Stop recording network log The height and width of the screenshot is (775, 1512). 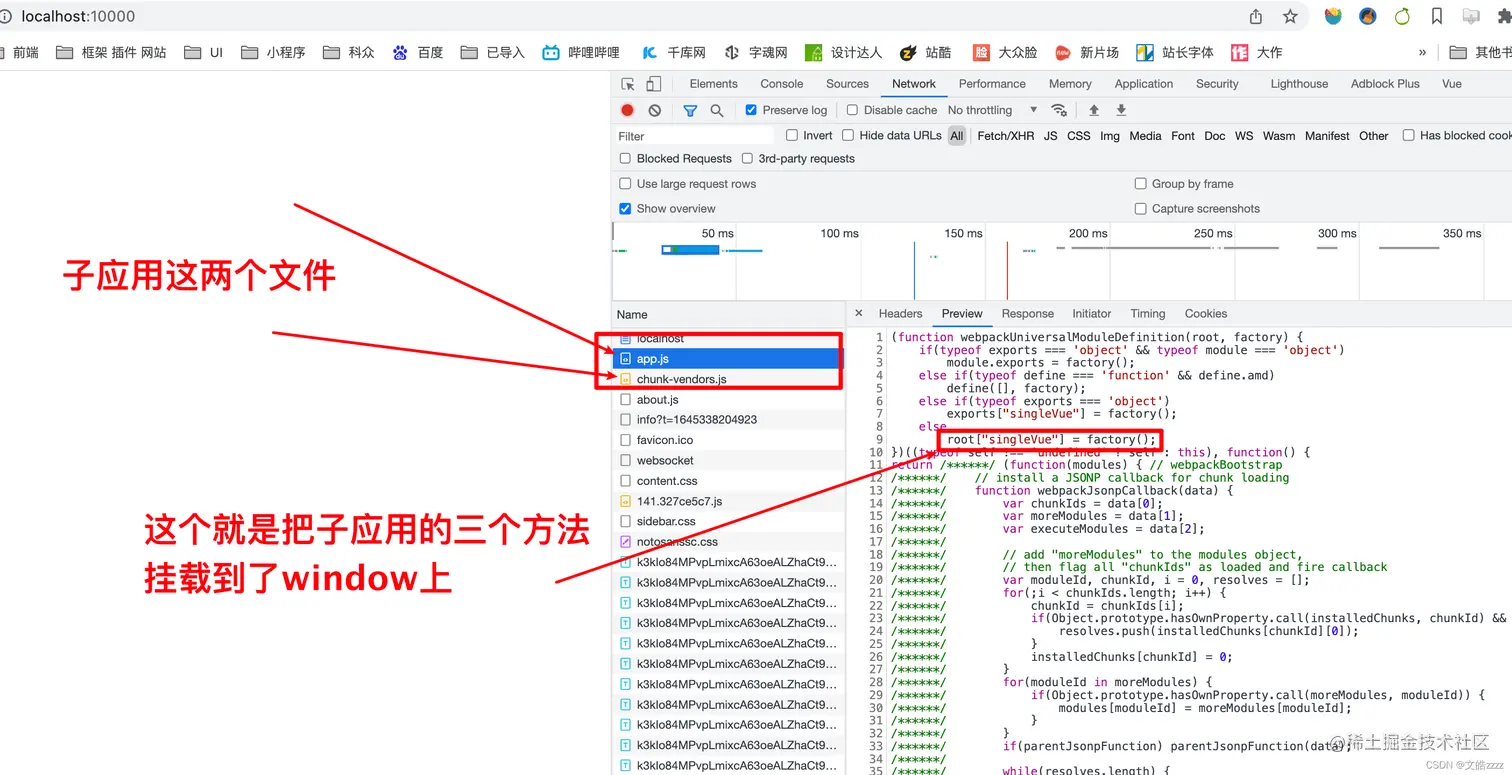point(626,110)
